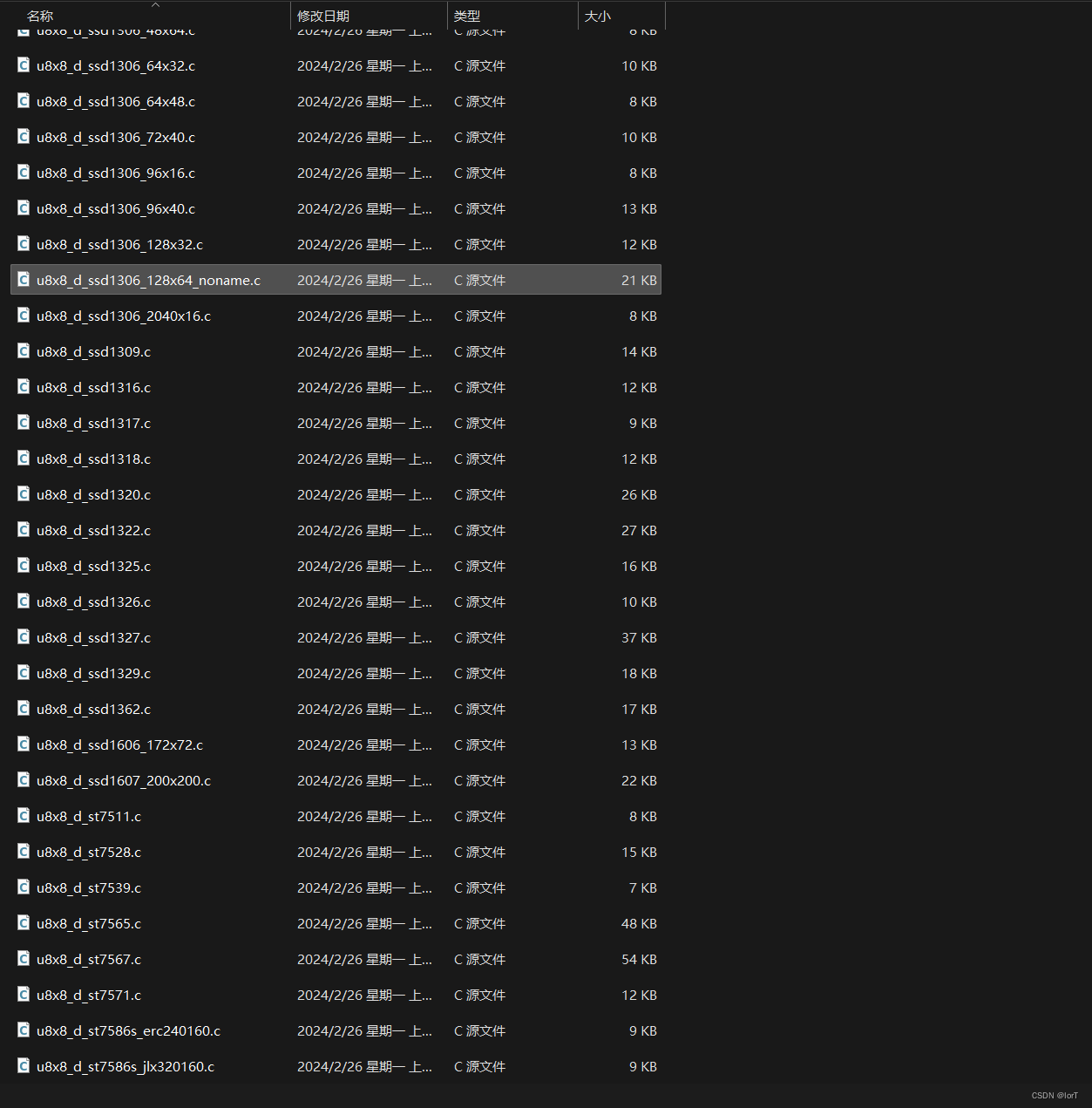Click the 15 KB size cell
Viewport: 1092px width, 1108px height.
tap(639, 852)
